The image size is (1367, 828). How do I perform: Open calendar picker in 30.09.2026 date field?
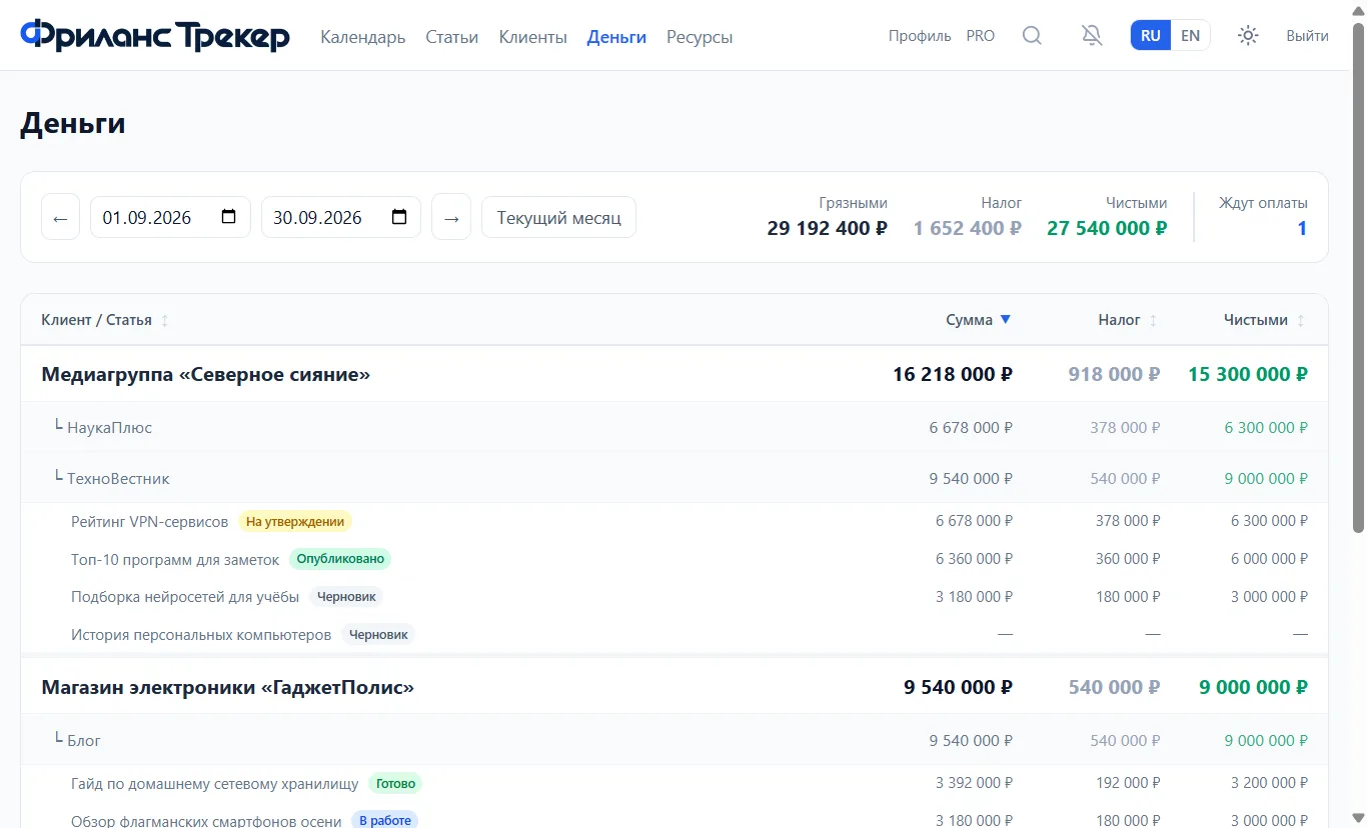399,217
